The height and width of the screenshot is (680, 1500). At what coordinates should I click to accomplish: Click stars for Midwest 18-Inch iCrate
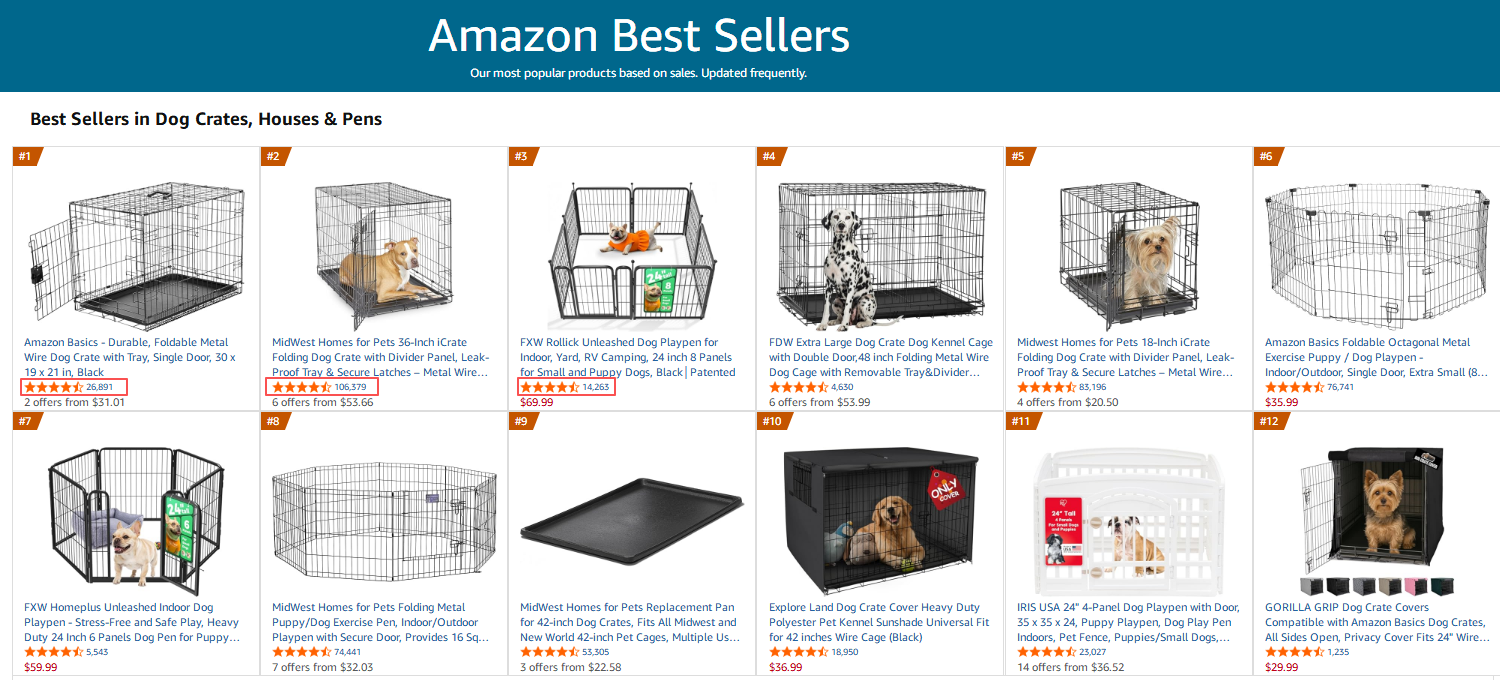[1046, 387]
